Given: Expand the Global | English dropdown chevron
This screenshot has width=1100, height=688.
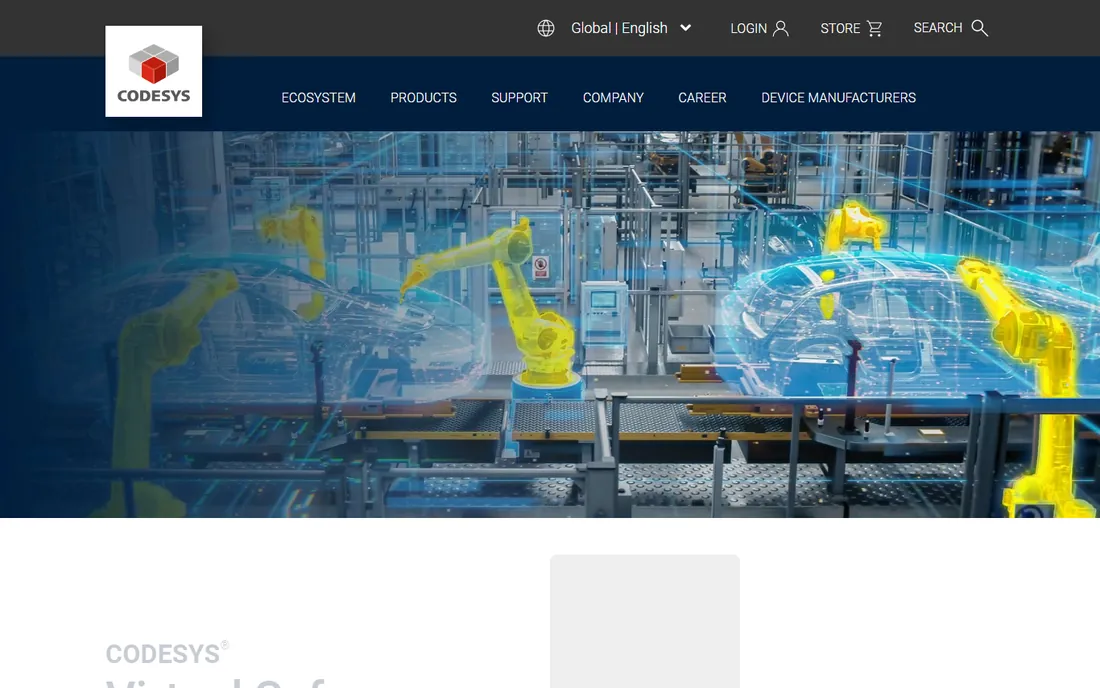Looking at the screenshot, I should click(x=685, y=28).
